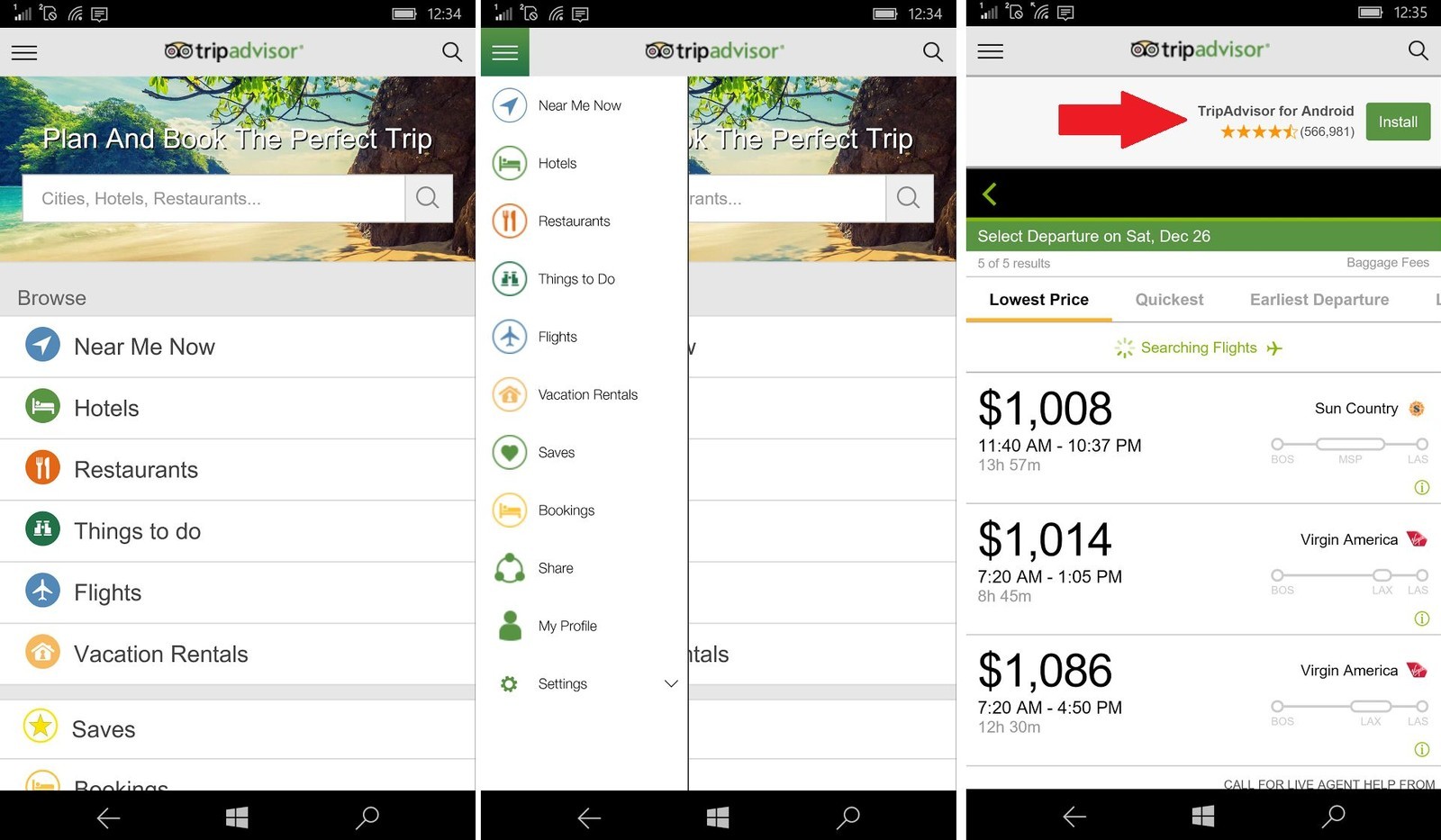1441x840 pixels.
Task: Tap green Hotels bed icon in Browse list
Action: tap(42, 406)
